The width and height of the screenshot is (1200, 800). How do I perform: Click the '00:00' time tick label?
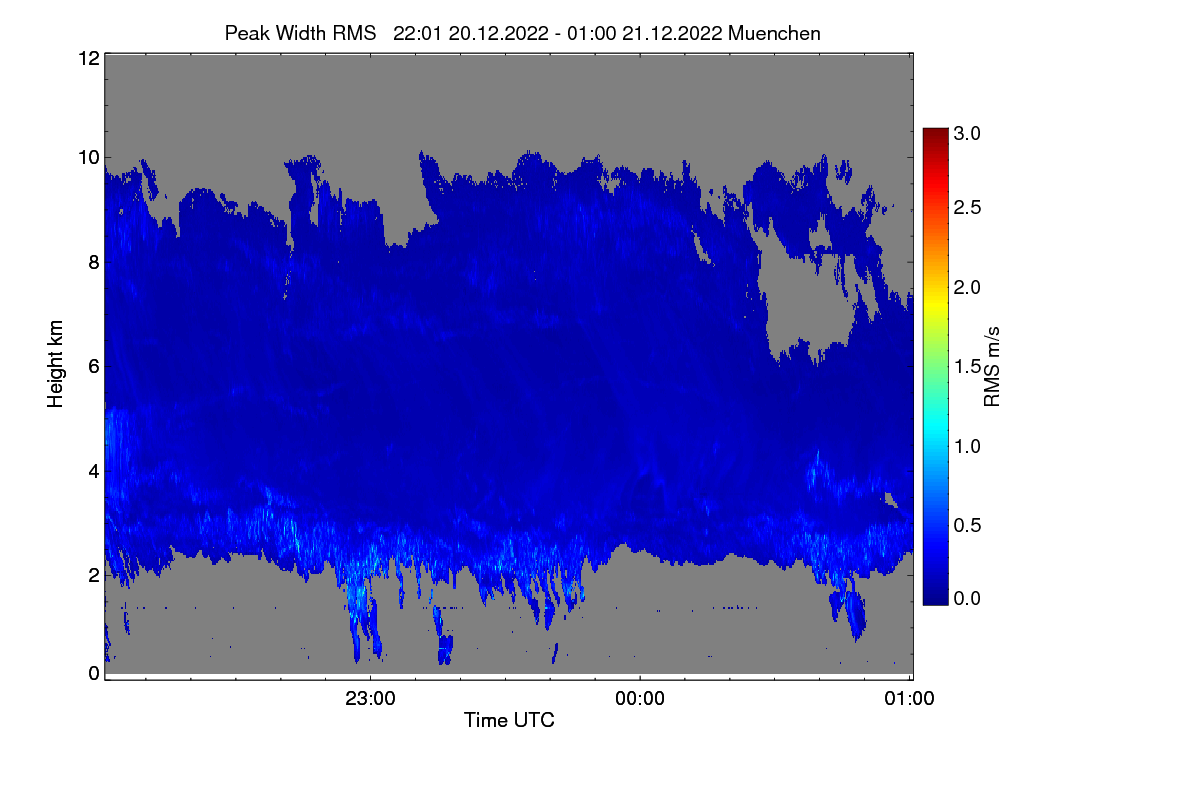640,699
